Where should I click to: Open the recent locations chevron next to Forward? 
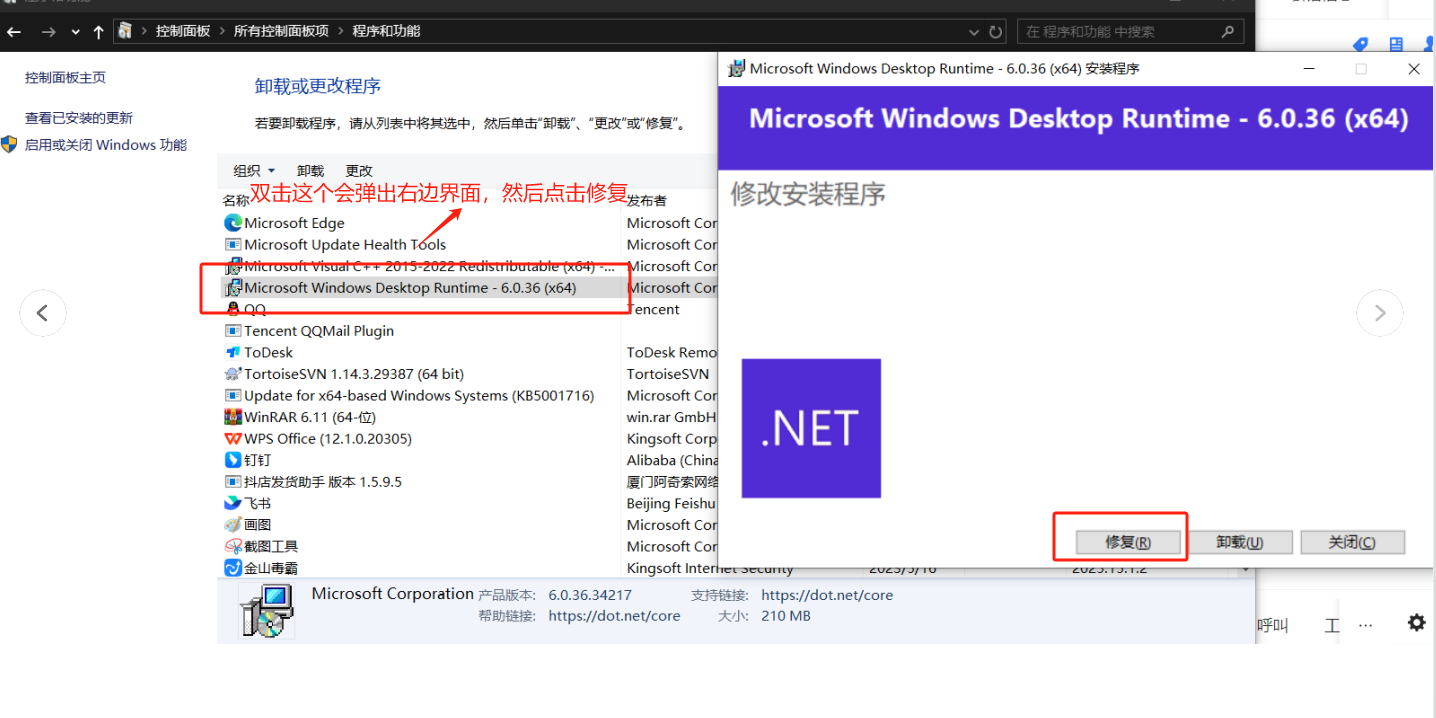coord(75,32)
